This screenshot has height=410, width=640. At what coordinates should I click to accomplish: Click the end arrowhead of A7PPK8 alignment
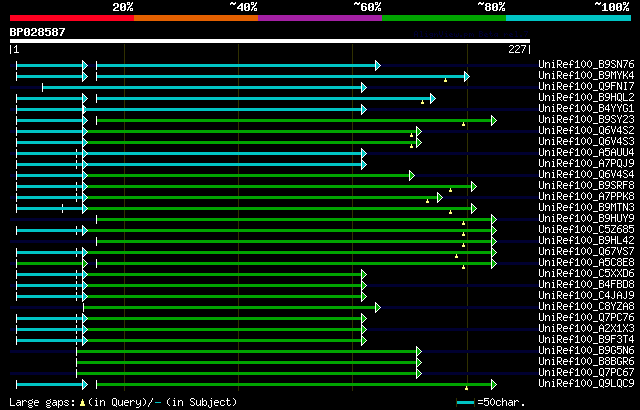pos(440,197)
